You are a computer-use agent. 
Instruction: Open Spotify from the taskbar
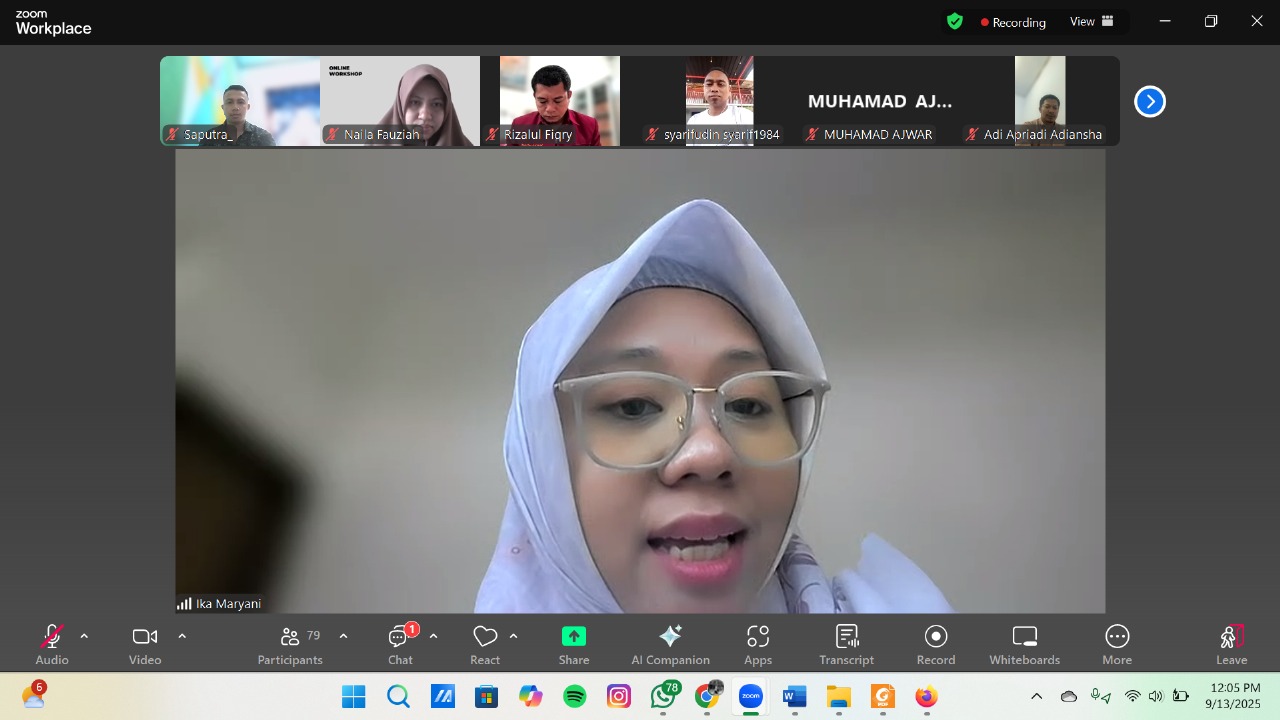click(x=575, y=697)
